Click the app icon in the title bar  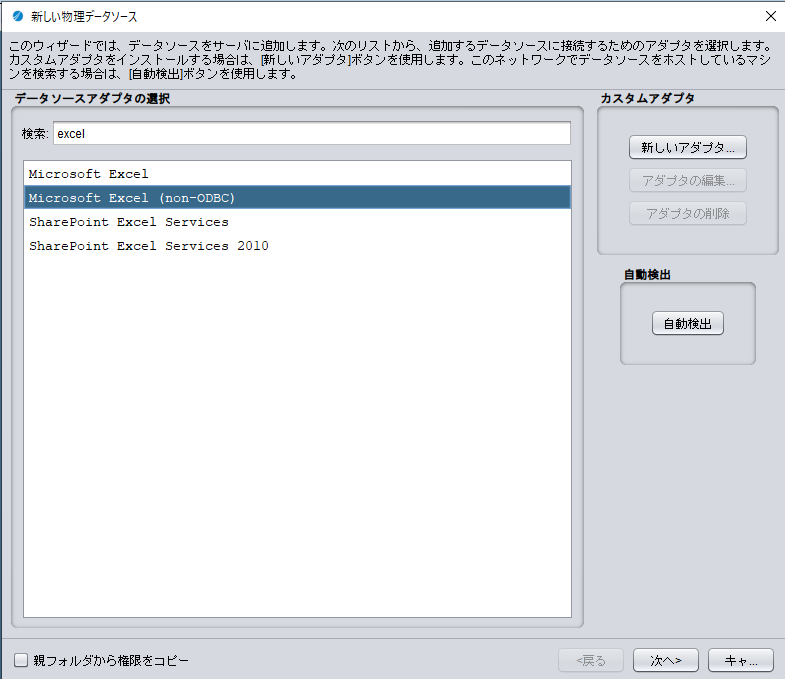[18, 16]
